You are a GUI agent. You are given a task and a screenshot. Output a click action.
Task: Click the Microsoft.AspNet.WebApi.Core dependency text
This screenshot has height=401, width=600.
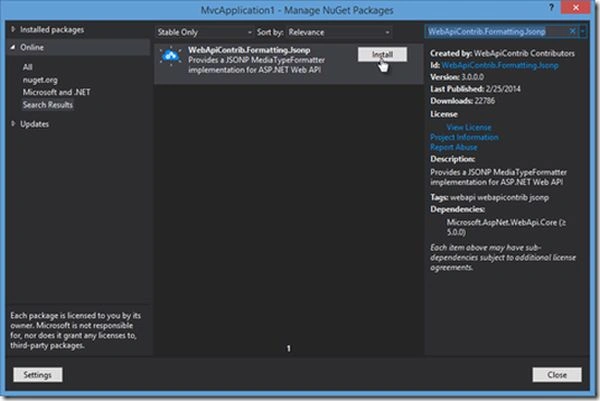tap(506, 227)
